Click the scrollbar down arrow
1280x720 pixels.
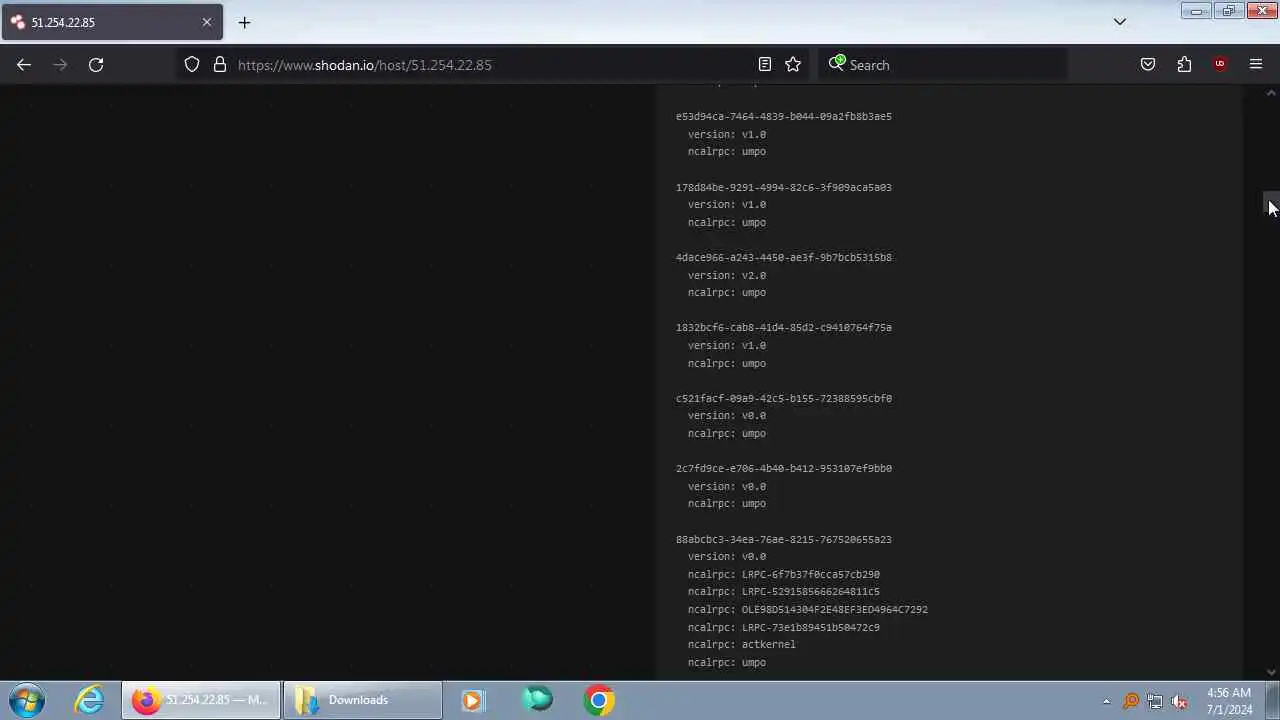pos(1271,672)
